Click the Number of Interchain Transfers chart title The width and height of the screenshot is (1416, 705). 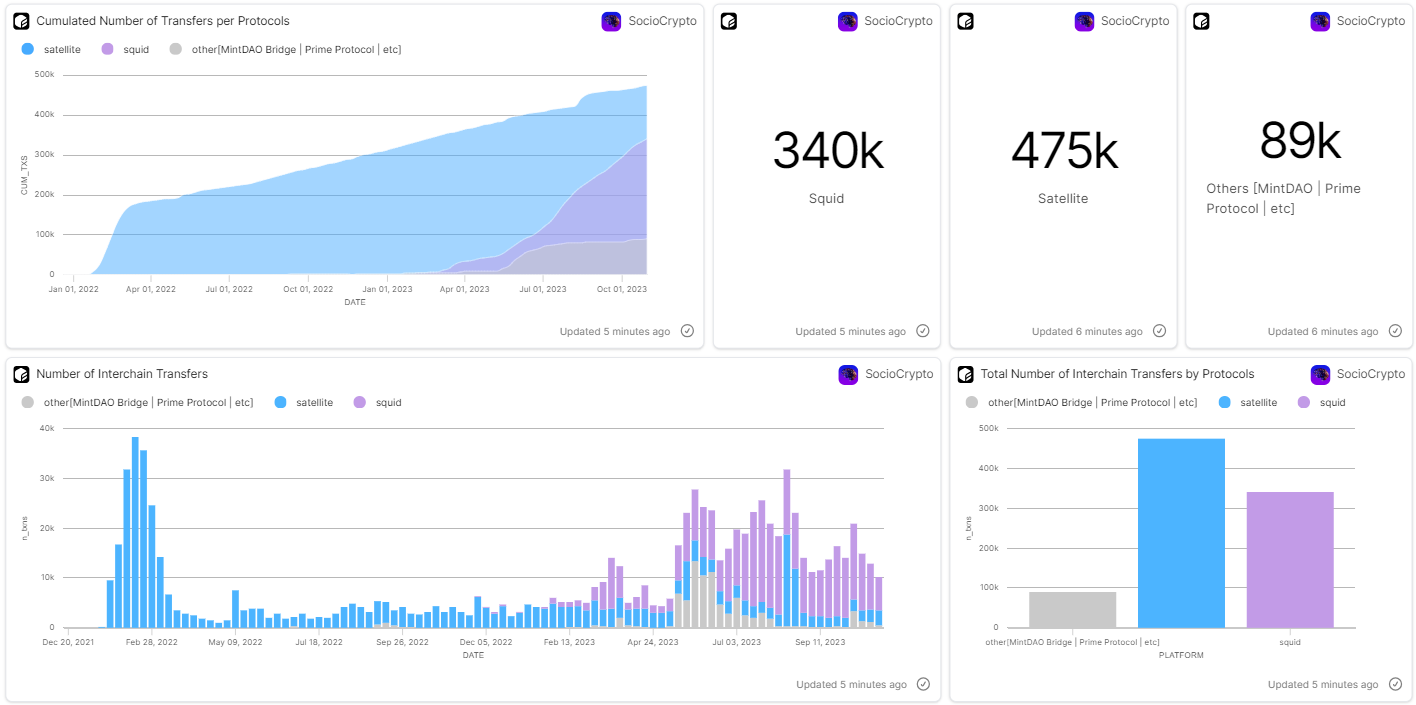122,374
